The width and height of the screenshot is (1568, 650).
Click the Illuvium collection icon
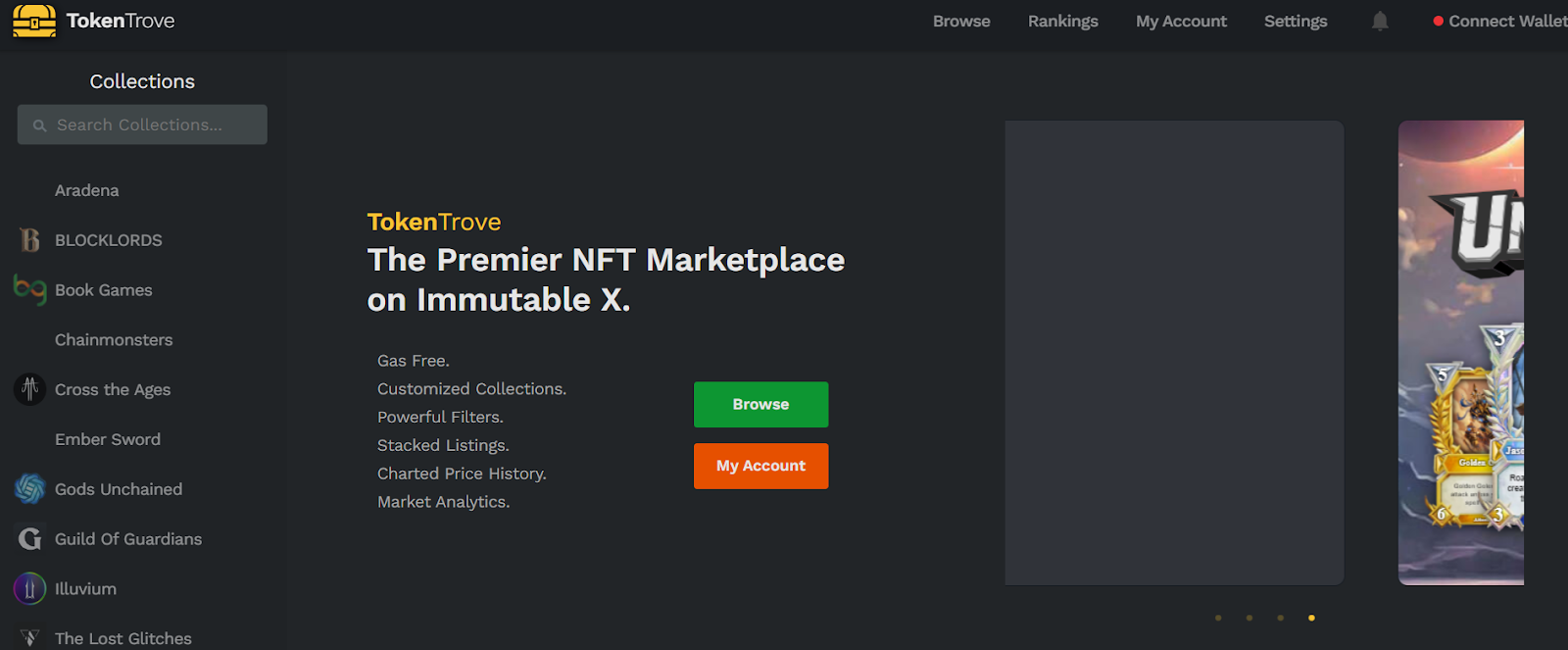pyautogui.click(x=30, y=588)
